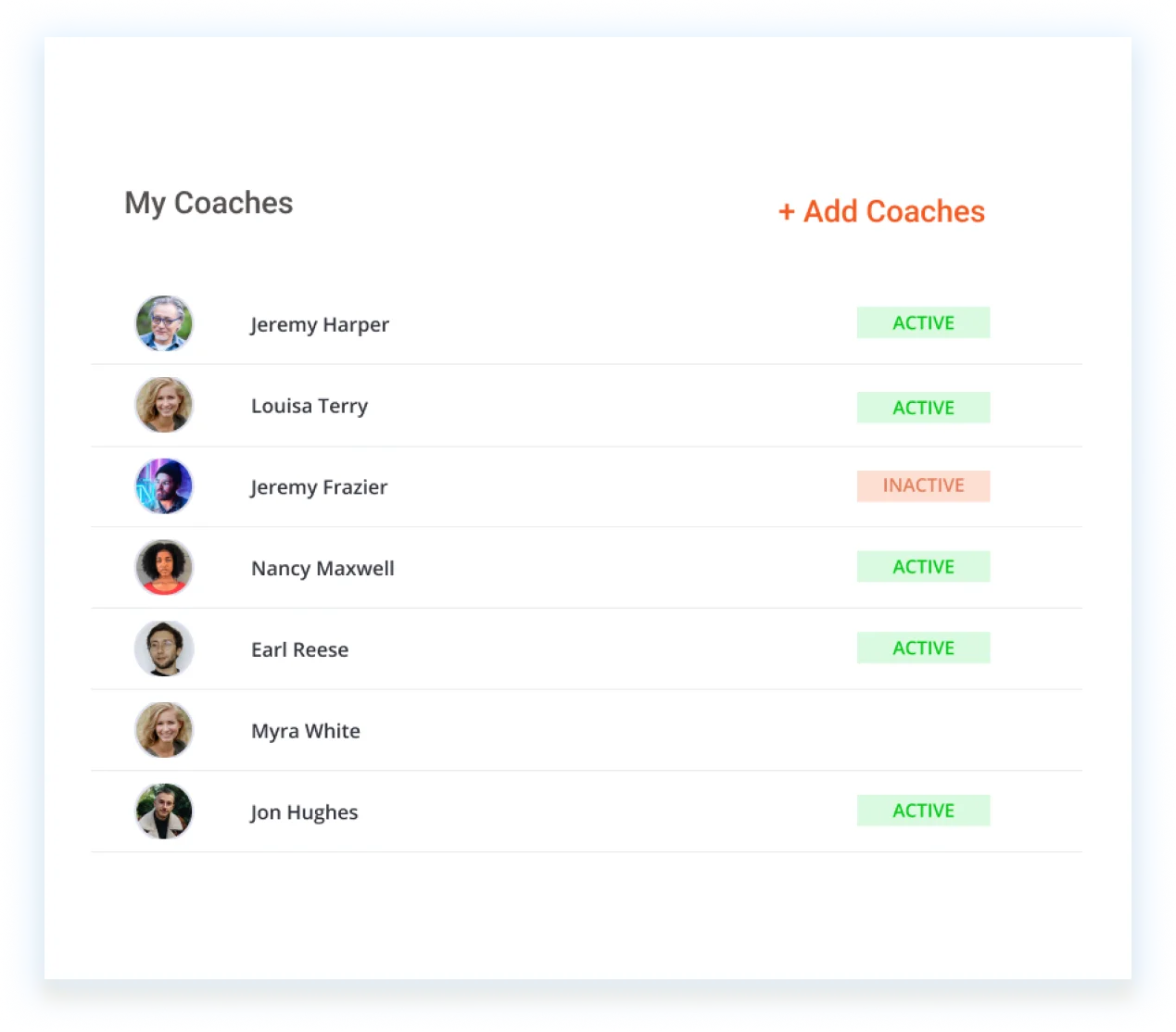
Task: Click Nancy Maxwell's ACTIVE status label
Action: click(x=923, y=567)
